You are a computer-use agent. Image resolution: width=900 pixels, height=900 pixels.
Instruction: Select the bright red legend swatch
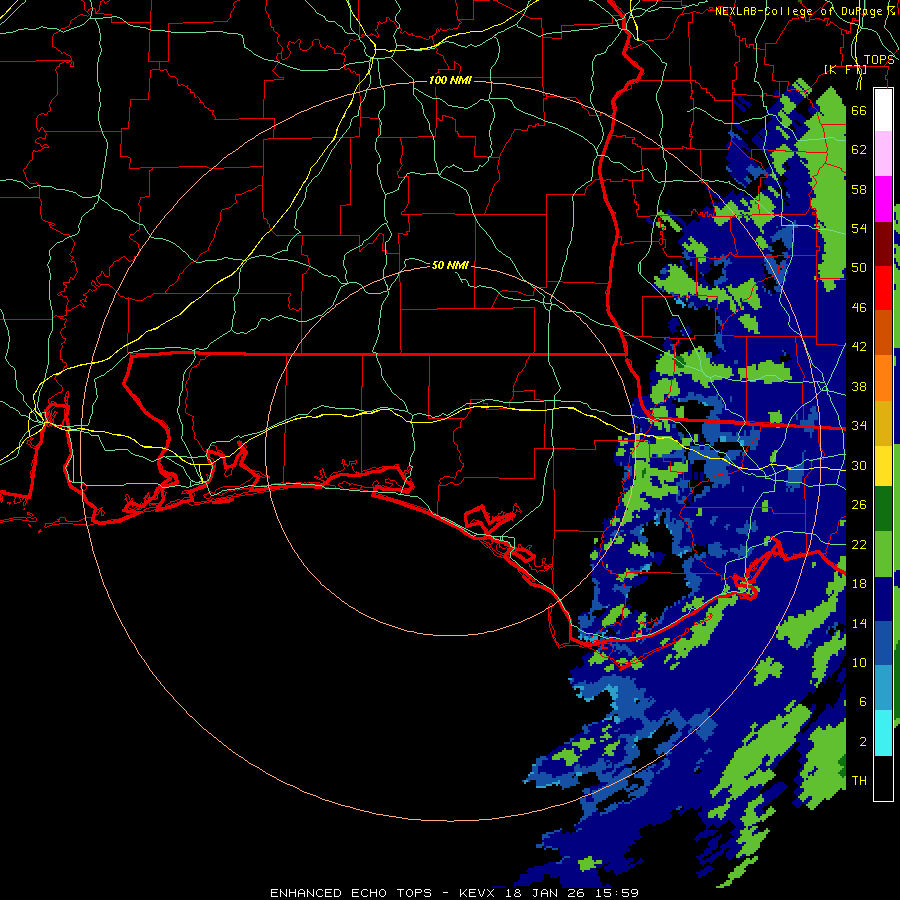(883, 288)
